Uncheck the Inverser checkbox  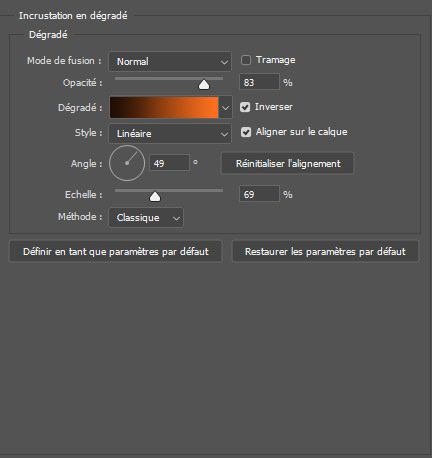click(245, 107)
